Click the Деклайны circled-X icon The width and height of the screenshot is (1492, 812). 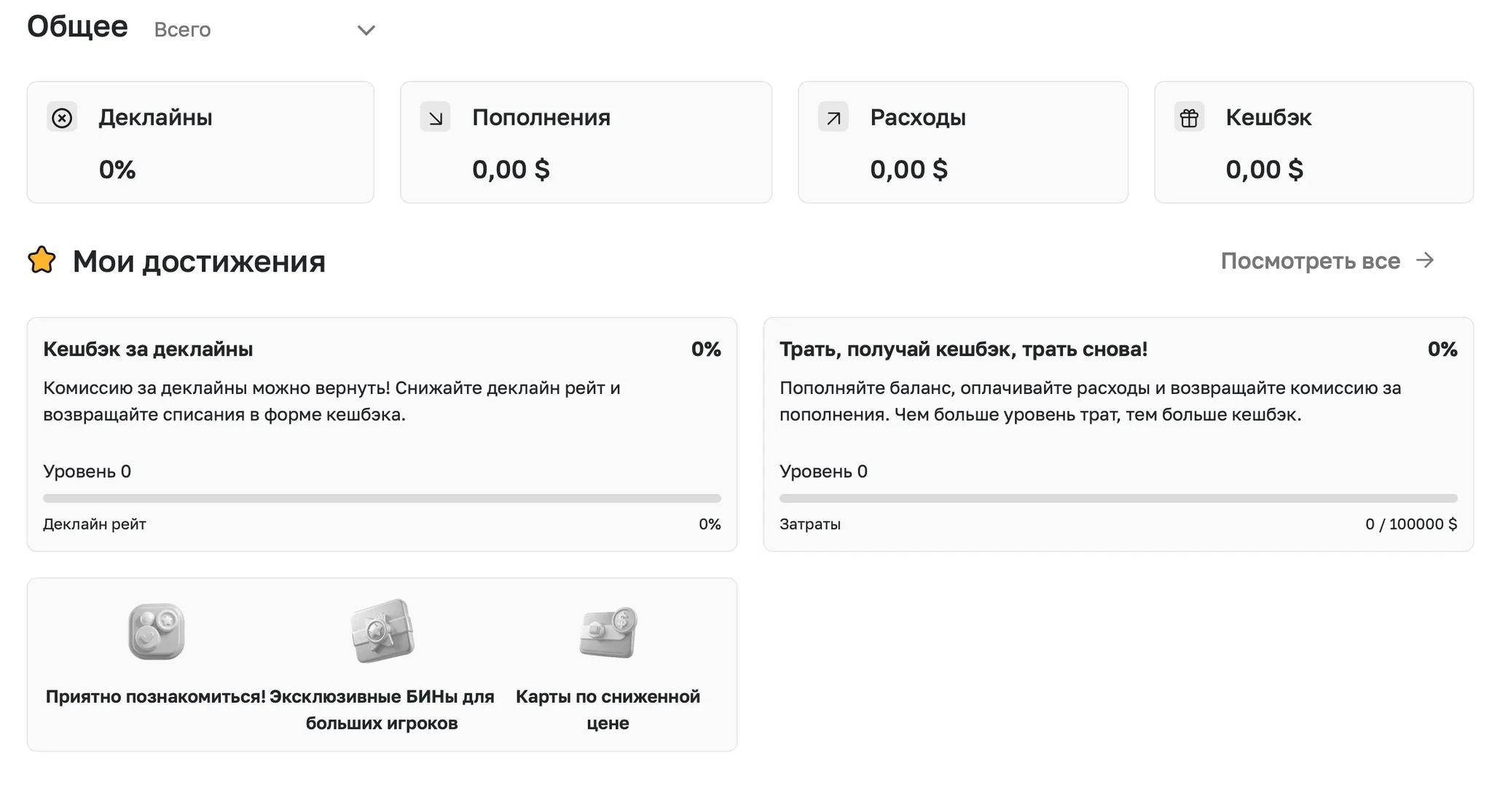click(62, 117)
